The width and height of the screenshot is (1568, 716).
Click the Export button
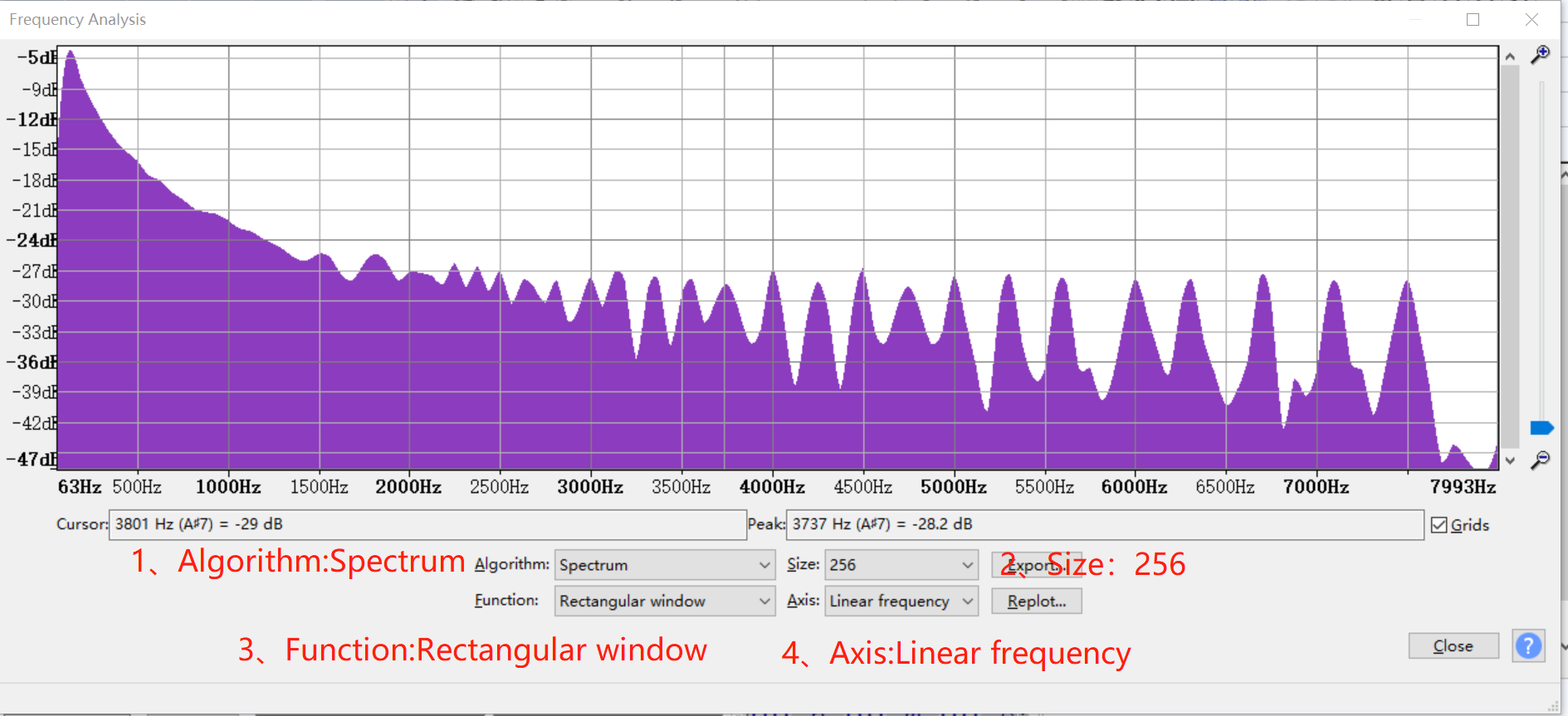(1036, 565)
